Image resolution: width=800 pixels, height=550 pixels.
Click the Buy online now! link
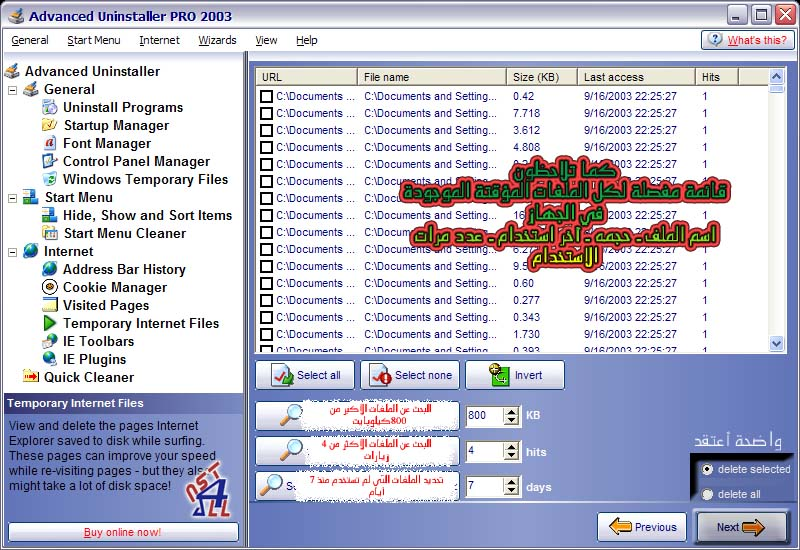click(x=122, y=532)
